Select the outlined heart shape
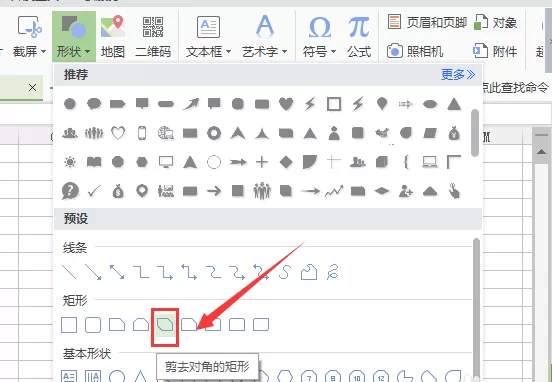This screenshot has width=552, height=382. point(118,133)
